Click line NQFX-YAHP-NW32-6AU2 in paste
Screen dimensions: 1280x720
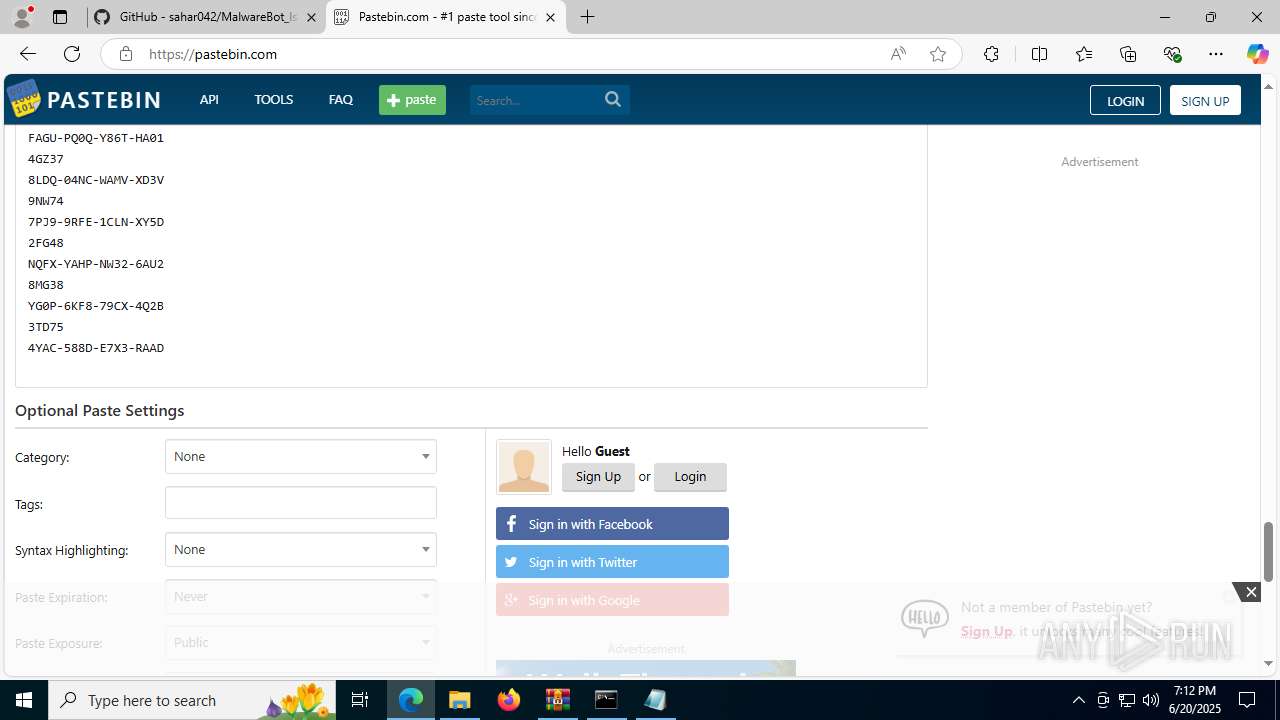coord(96,264)
